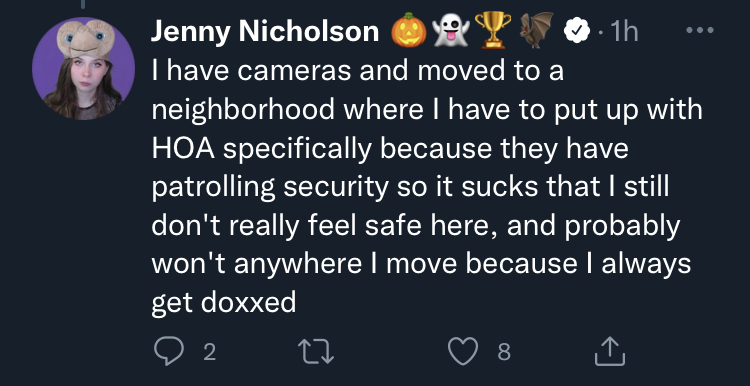750x386 pixels.
Task: Open the share menu via upload arrow icon
Action: click(x=609, y=351)
